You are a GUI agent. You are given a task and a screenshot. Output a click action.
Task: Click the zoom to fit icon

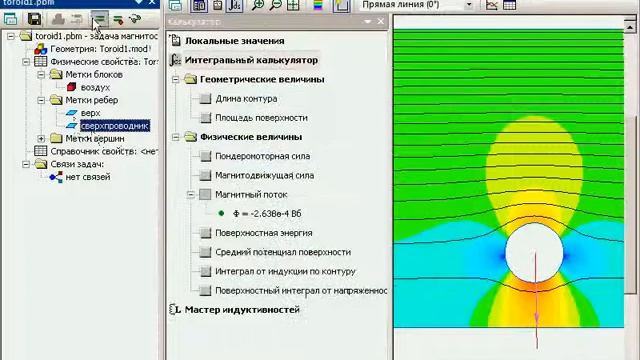[x=293, y=5]
